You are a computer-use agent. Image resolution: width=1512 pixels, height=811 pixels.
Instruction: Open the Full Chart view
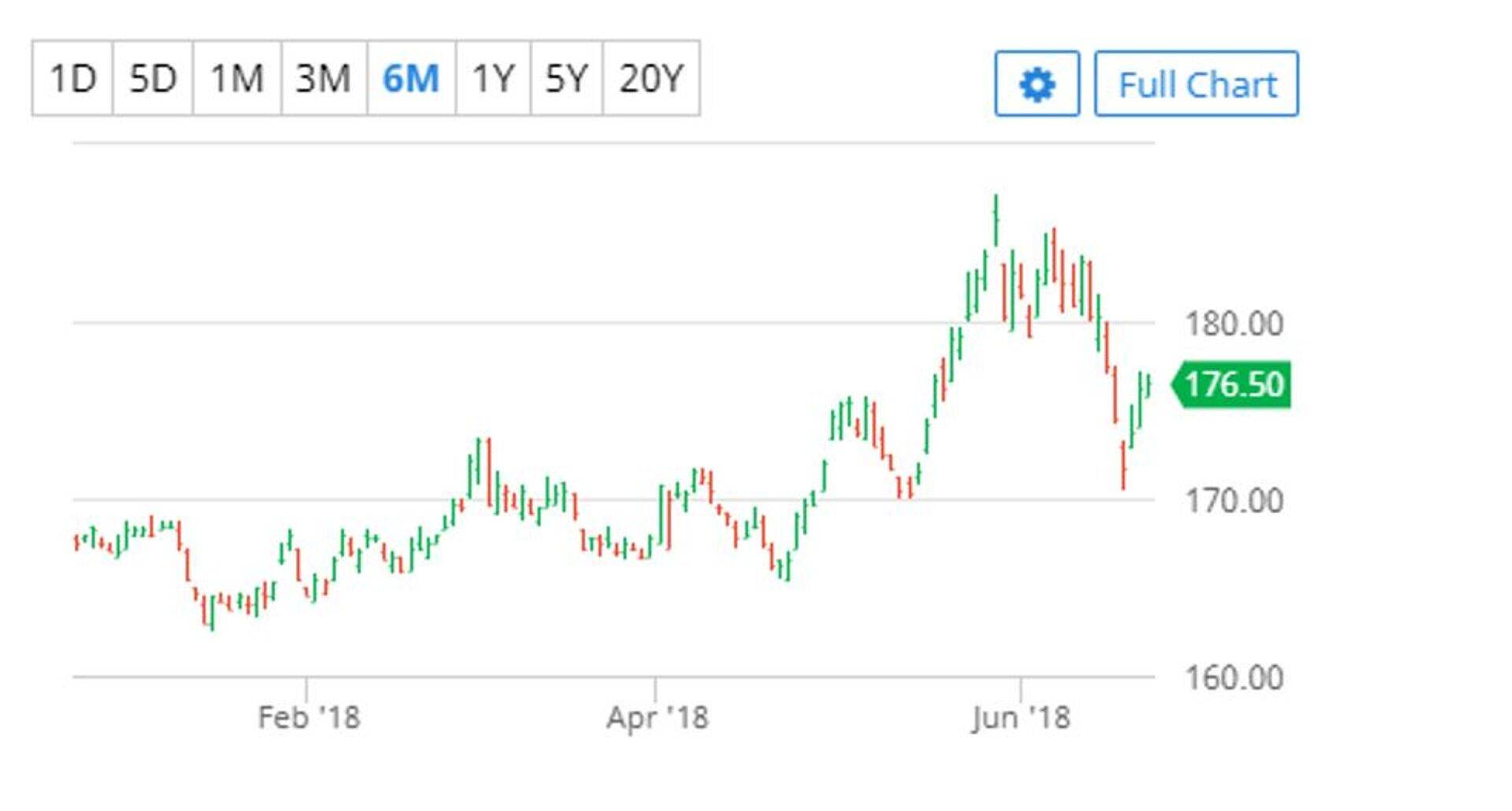[x=1196, y=84]
